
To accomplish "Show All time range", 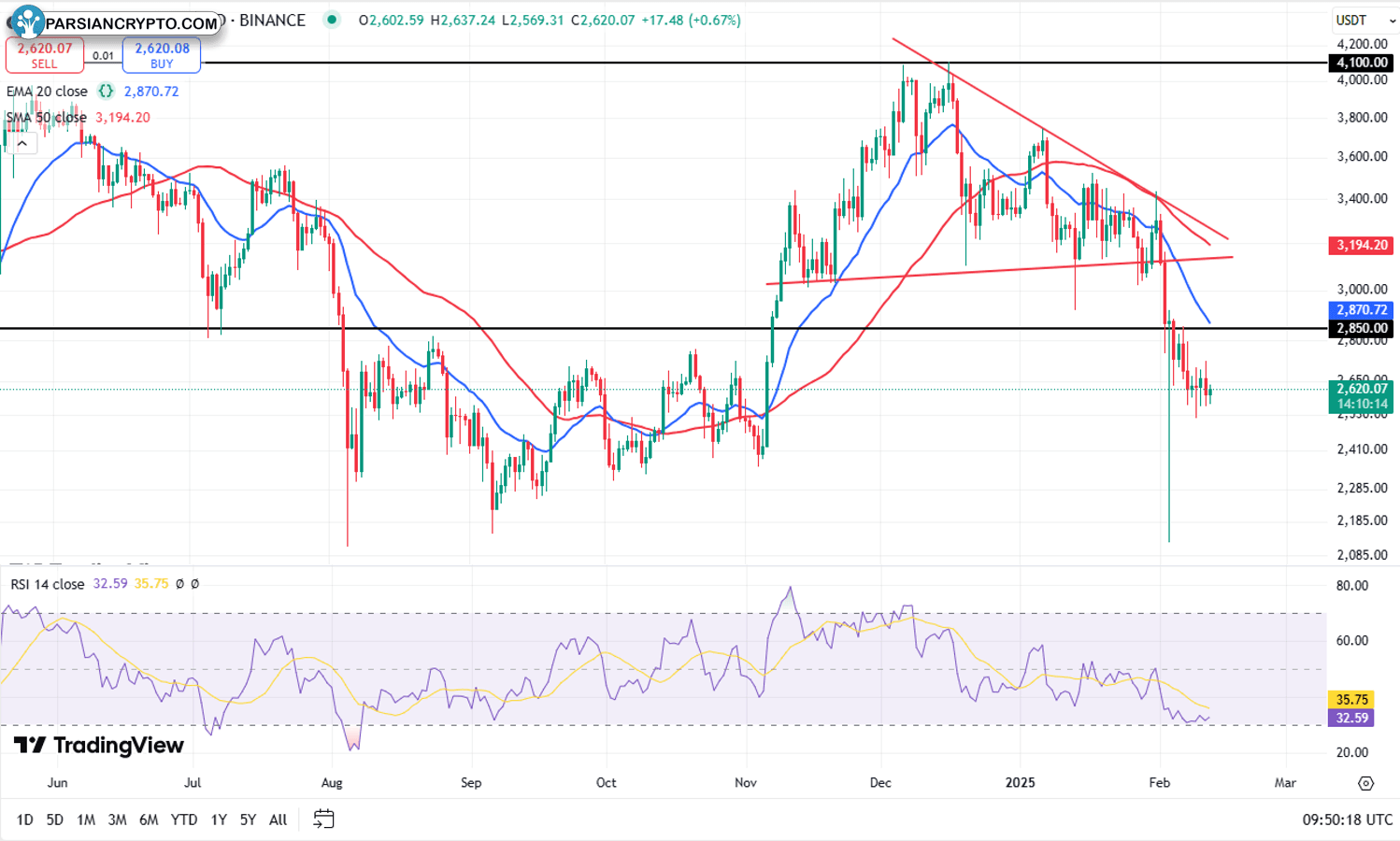I will [279, 820].
